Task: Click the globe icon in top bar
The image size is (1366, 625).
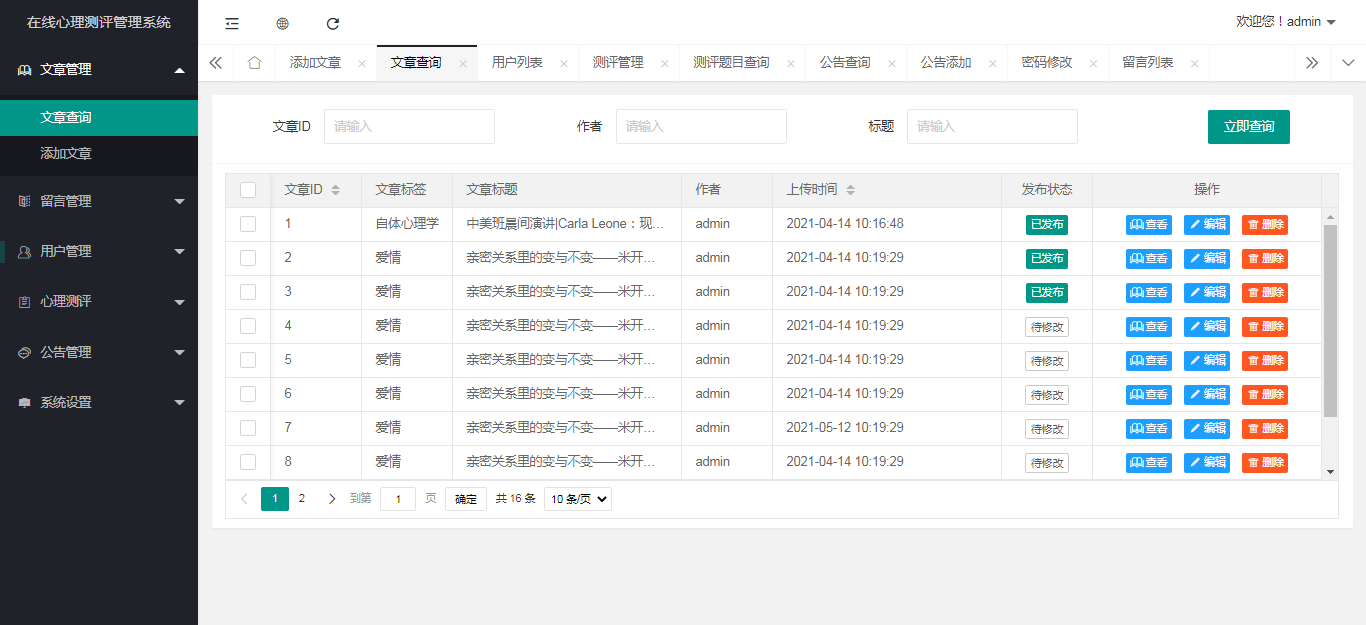Action: [282, 23]
